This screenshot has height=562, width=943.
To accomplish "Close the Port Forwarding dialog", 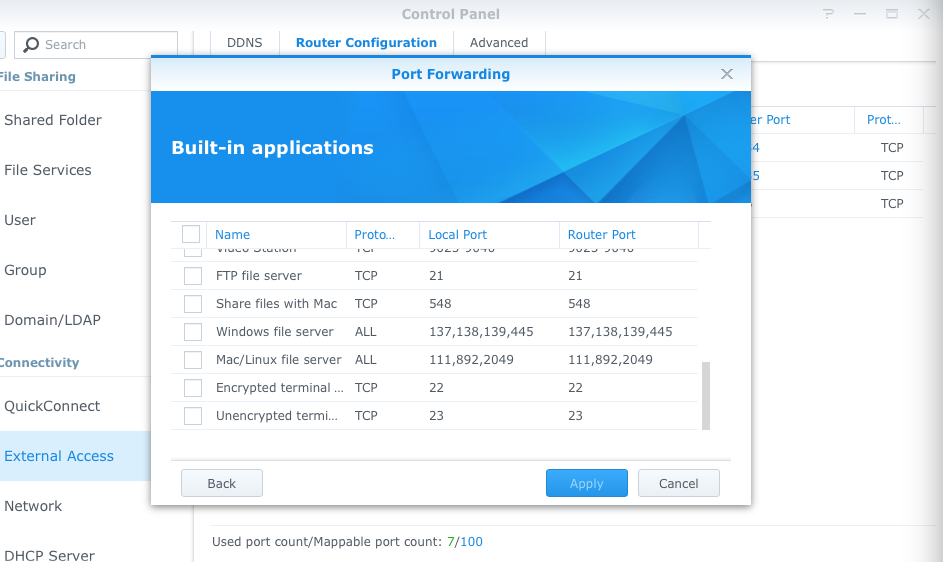I will [x=727, y=74].
